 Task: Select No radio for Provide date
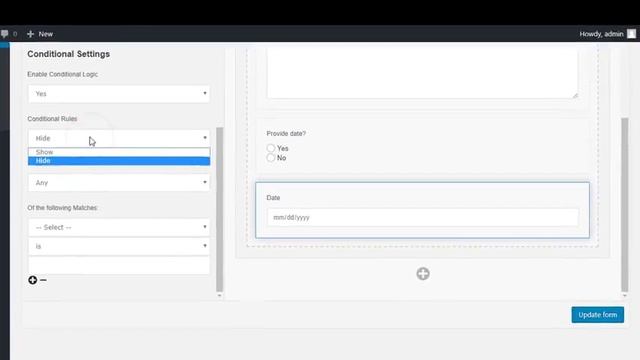coord(271,158)
